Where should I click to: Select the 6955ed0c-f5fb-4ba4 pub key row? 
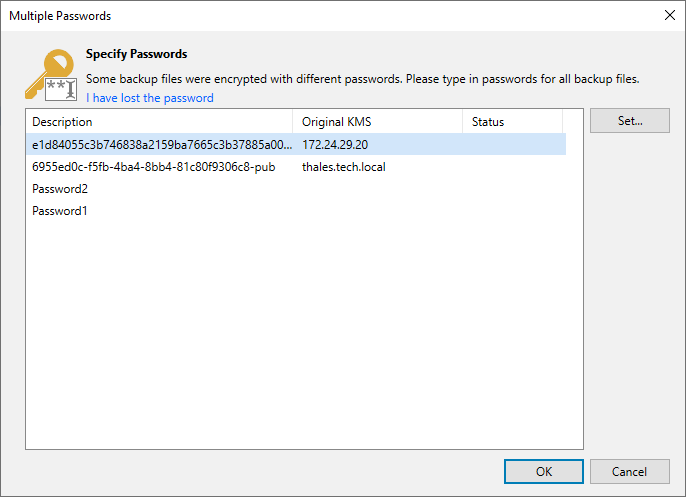pos(154,167)
